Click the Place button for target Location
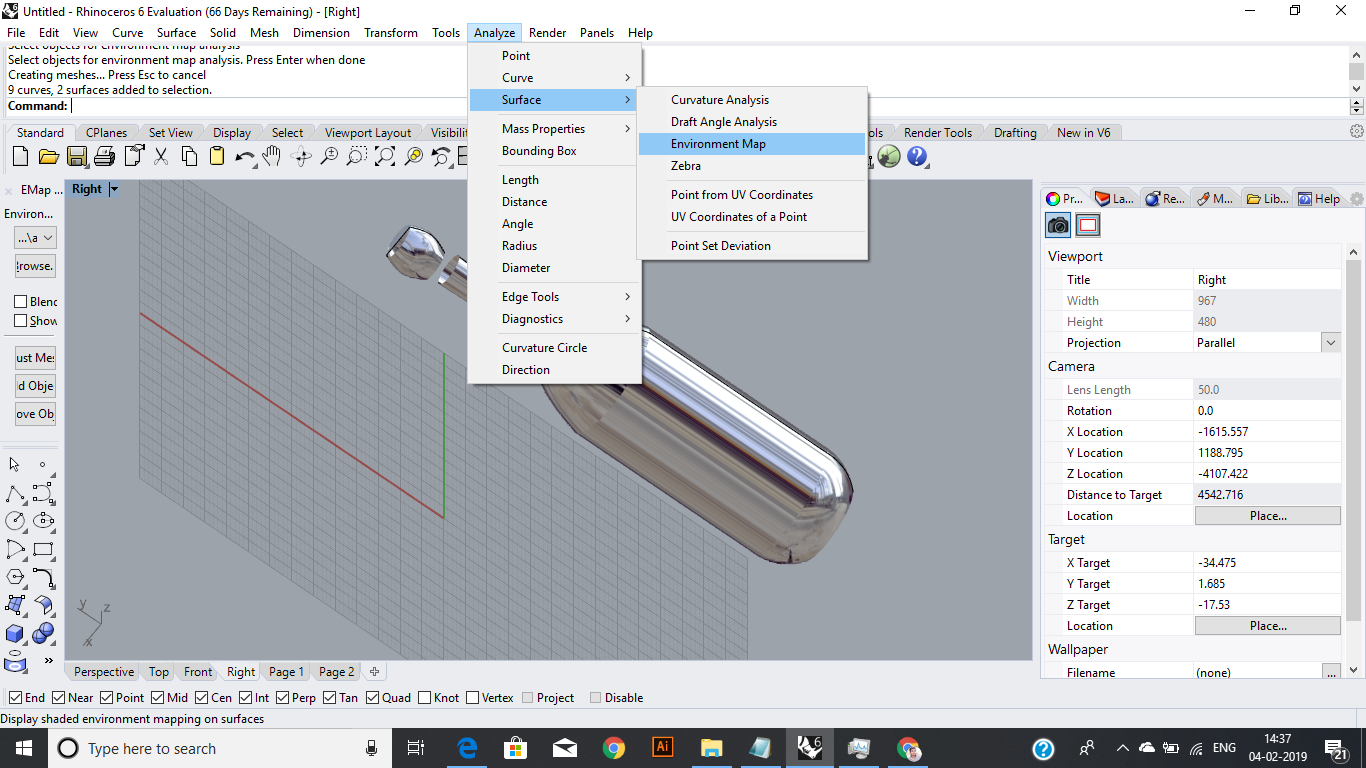The width and height of the screenshot is (1366, 768). (x=1268, y=626)
